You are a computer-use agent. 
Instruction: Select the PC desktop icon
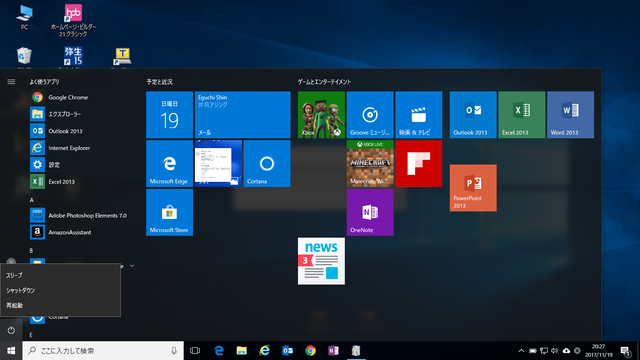(x=24, y=17)
